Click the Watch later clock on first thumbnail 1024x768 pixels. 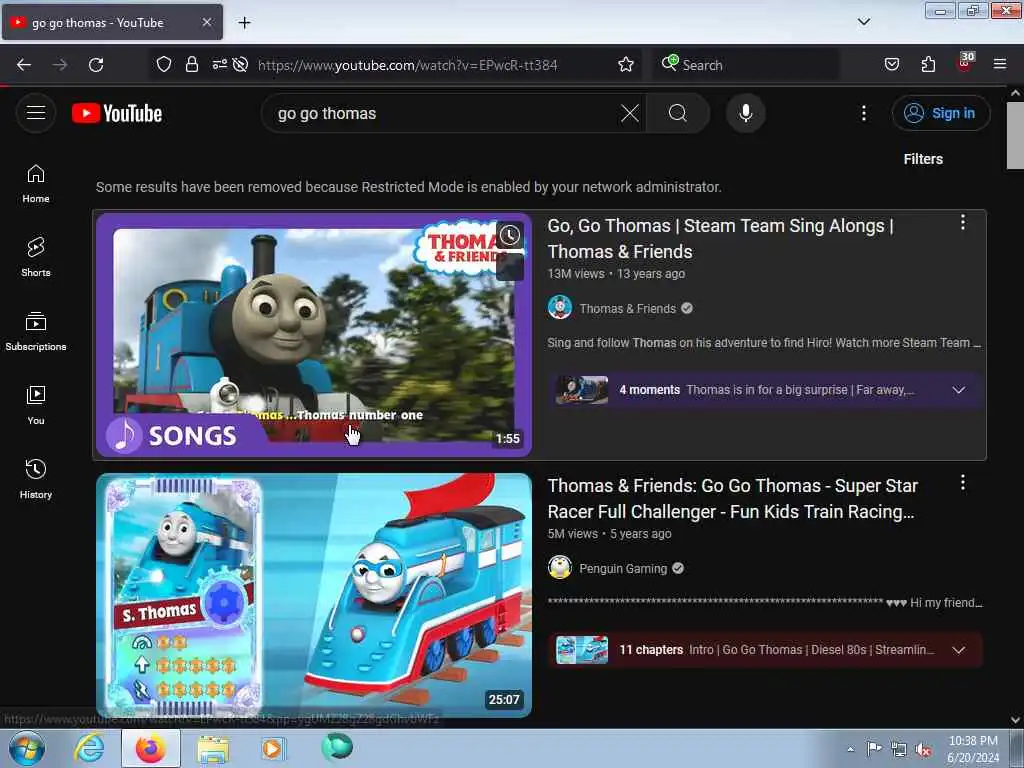click(x=510, y=235)
